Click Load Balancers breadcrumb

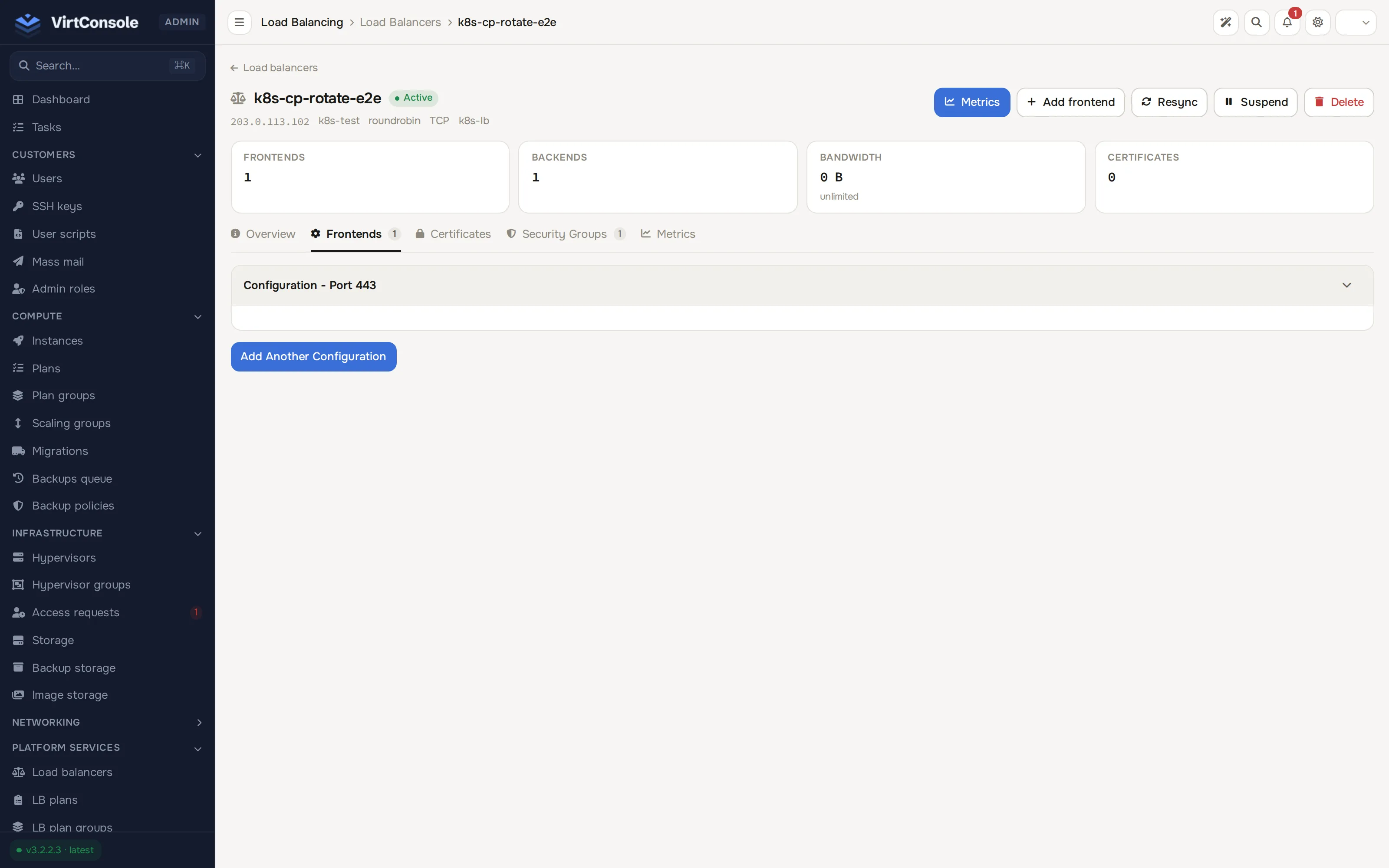(400, 23)
